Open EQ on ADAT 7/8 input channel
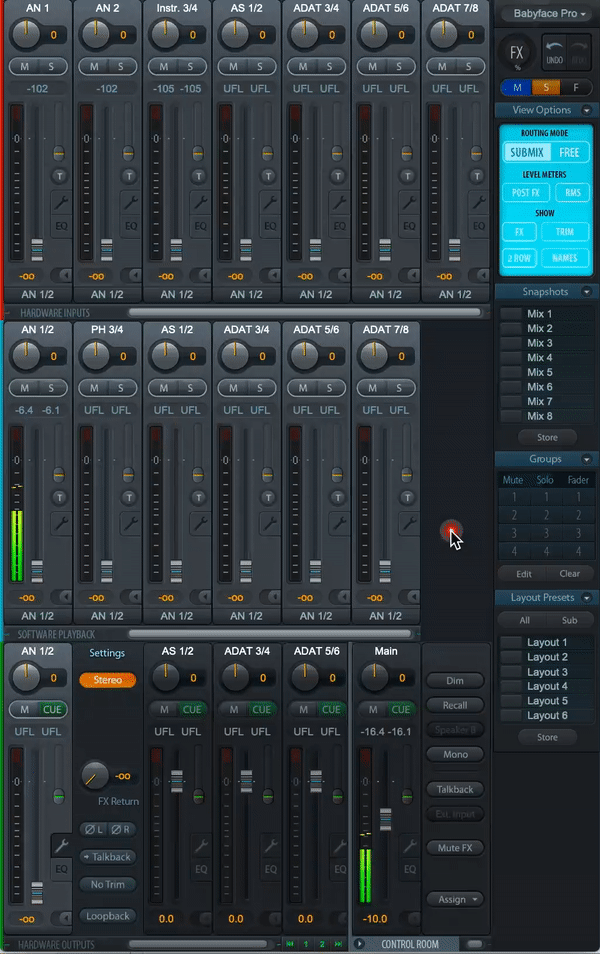 pos(480,225)
